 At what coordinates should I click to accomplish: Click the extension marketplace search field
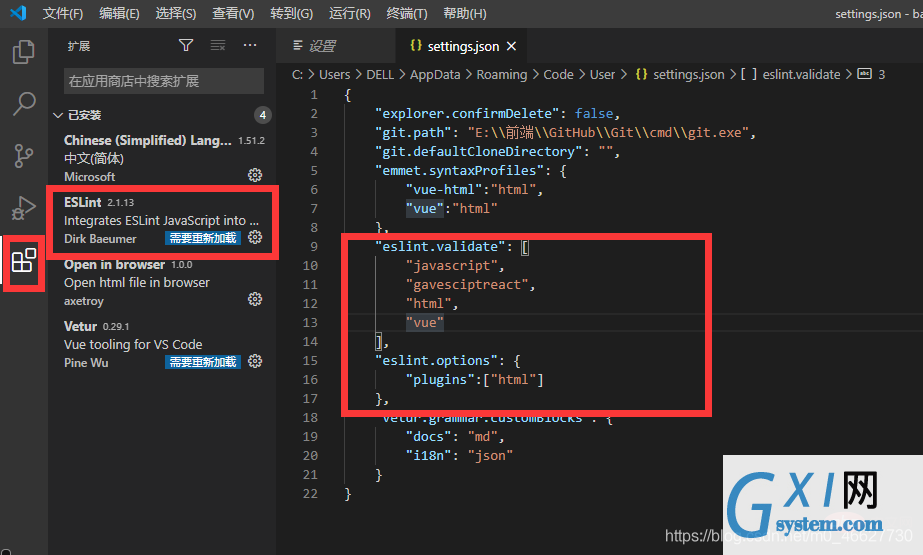coord(164,81)
